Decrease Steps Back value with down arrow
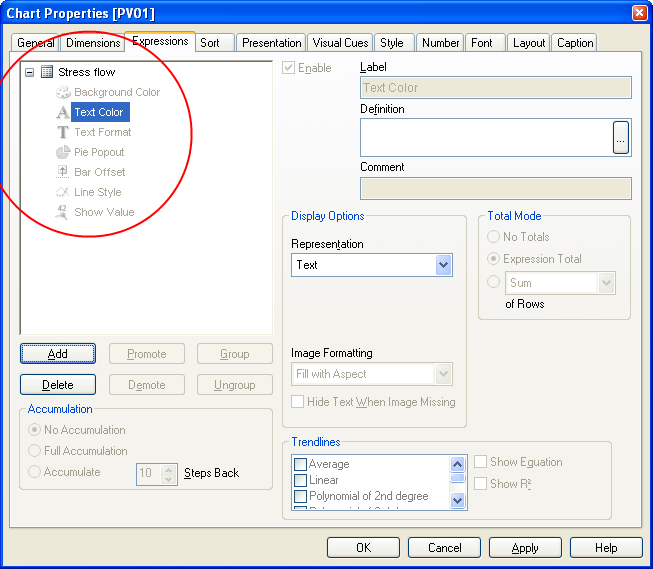 (168, 479)
